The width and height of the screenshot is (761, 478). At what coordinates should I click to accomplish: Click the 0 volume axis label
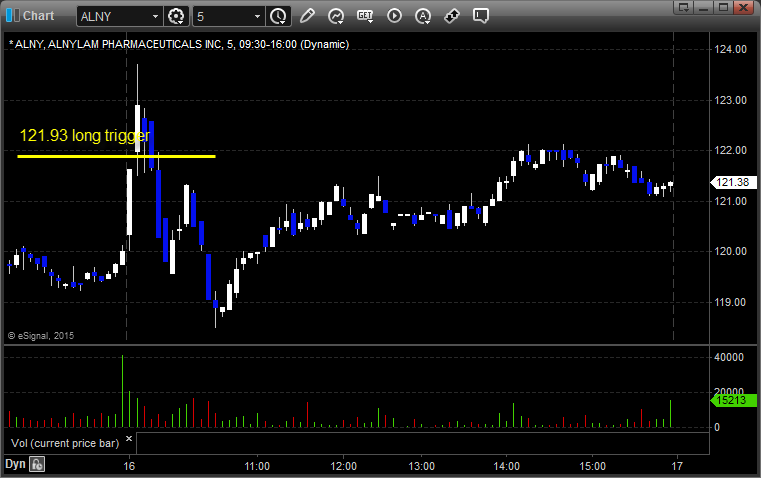(717, 428)
